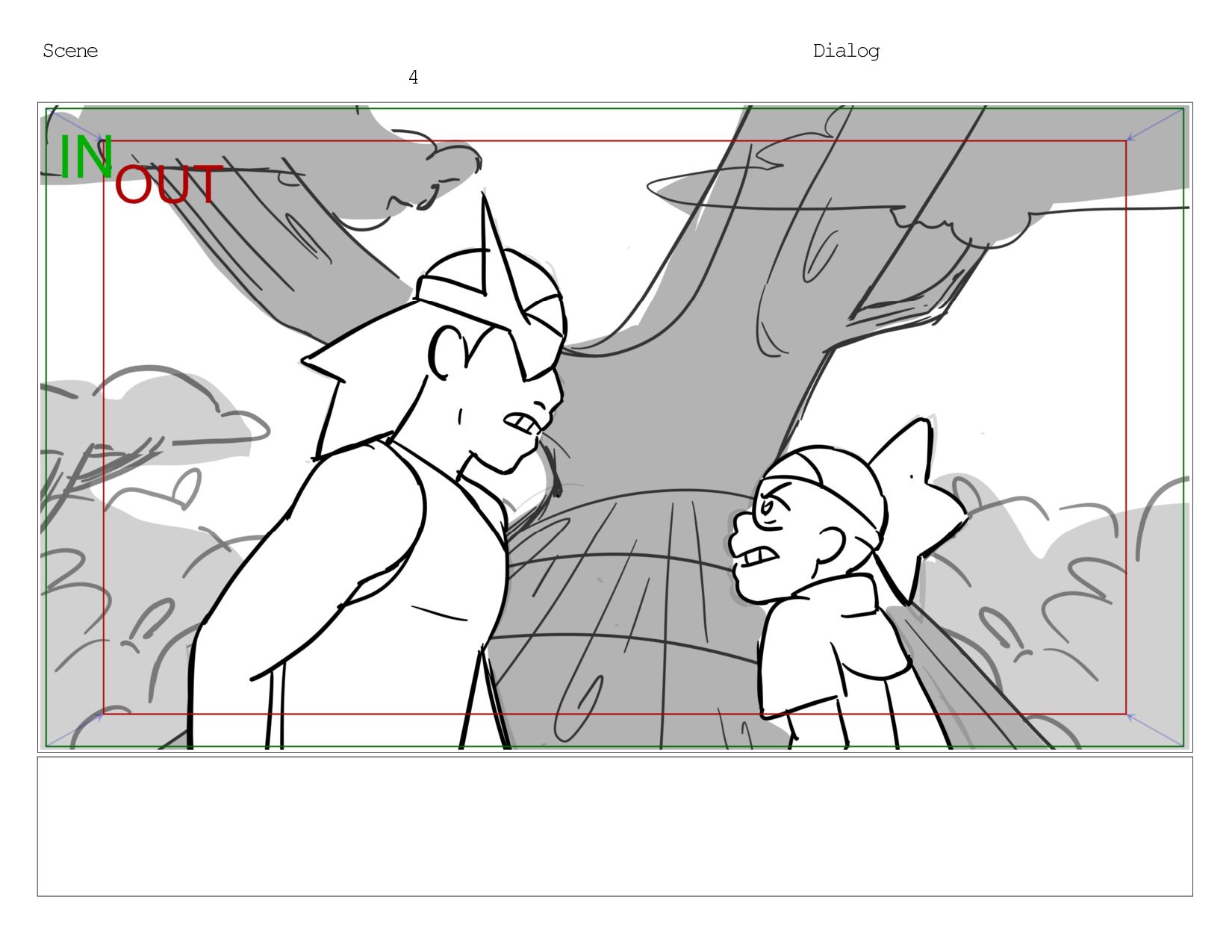
Task: Click the green "IN" camera label
Action: click(86, 157)
